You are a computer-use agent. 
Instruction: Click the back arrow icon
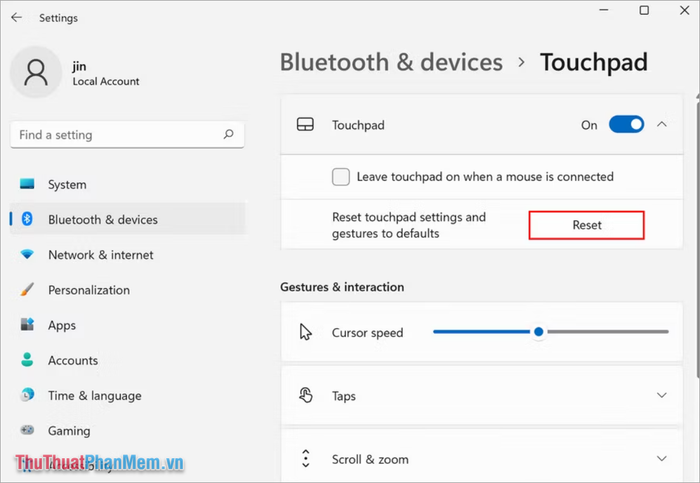pyautogui.click(x=17, y=17)
